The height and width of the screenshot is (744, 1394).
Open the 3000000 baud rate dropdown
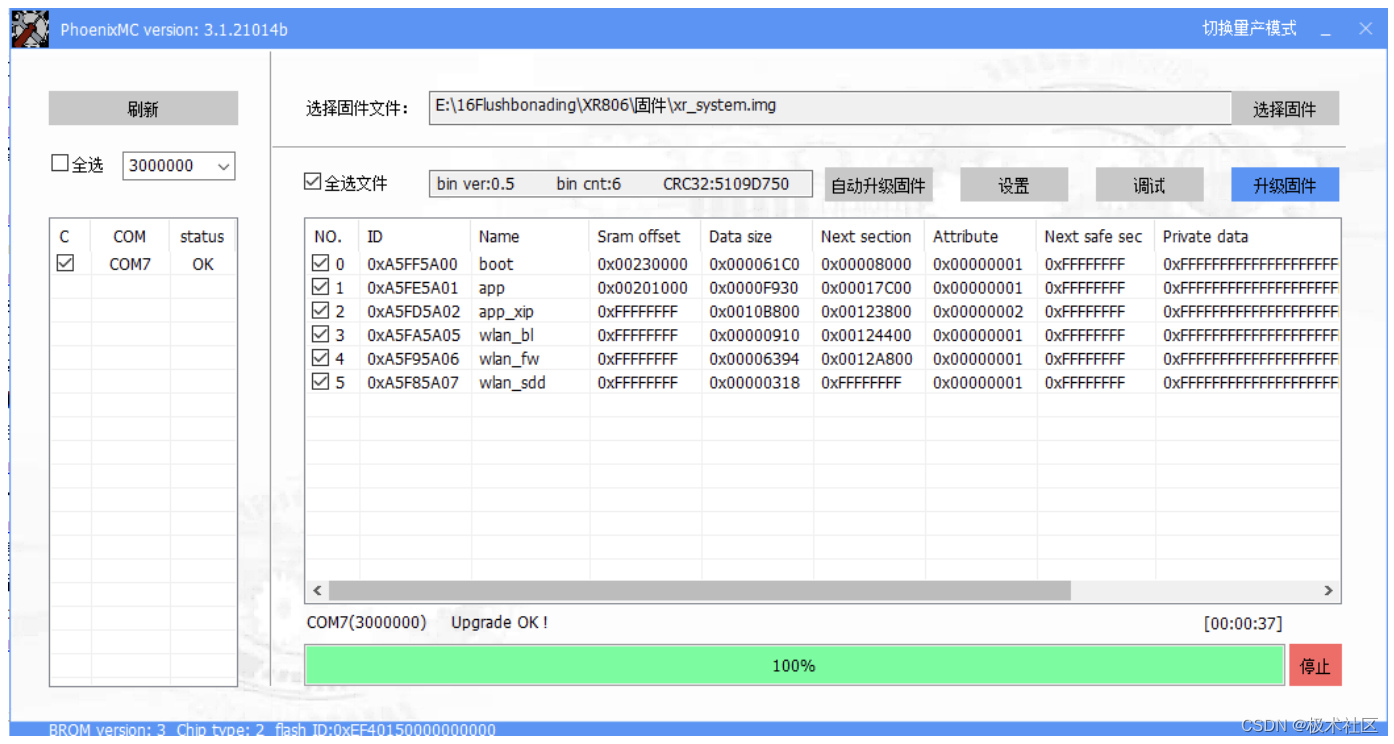tap(179, 166)
